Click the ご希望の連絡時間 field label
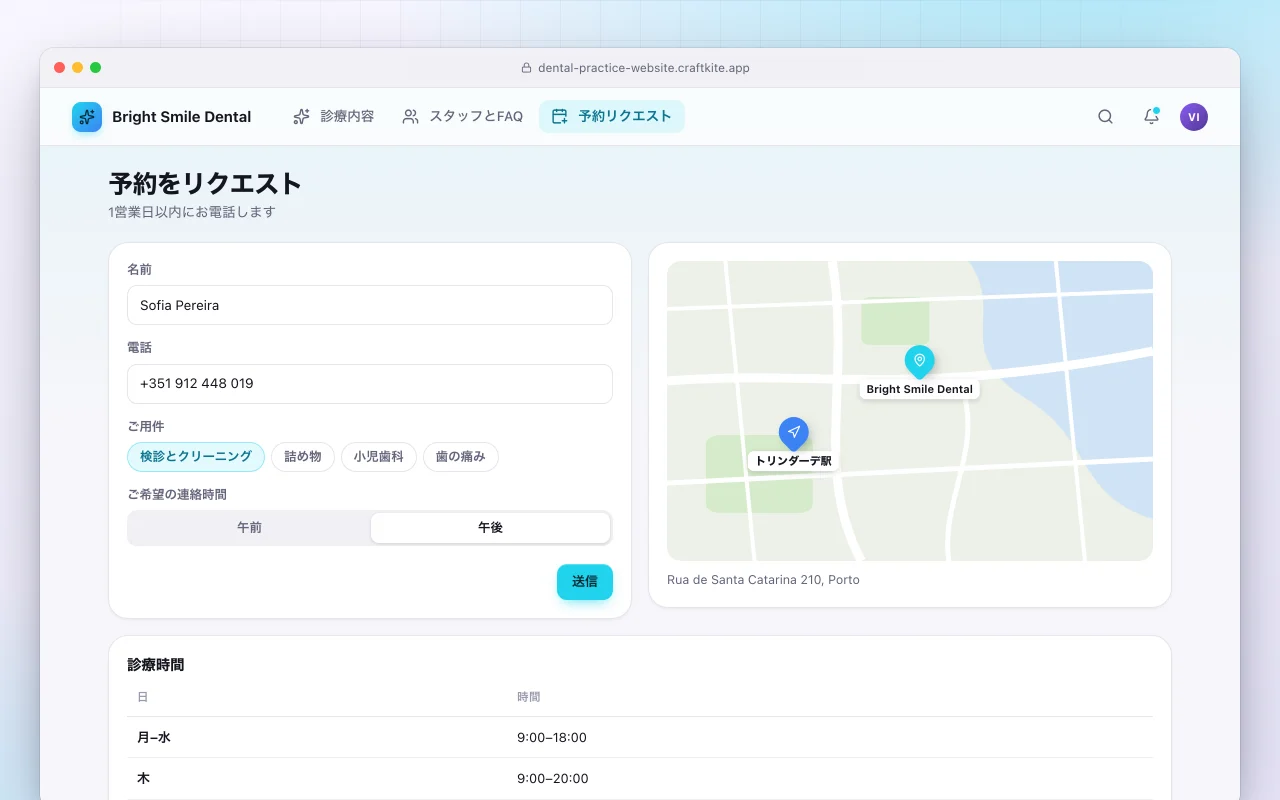 coord(177,494)
